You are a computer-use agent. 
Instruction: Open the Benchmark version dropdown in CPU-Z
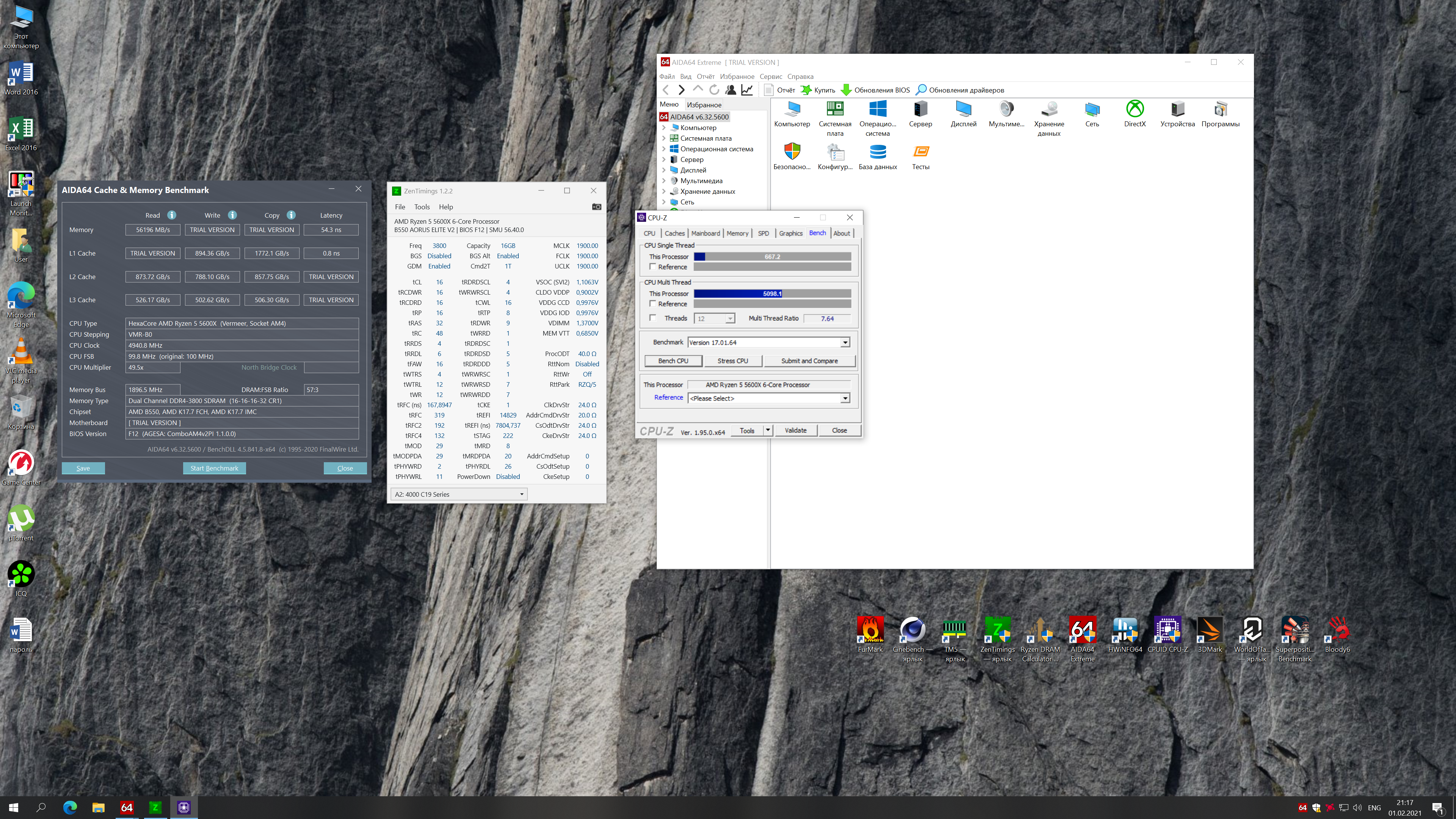tap(844, 342)
